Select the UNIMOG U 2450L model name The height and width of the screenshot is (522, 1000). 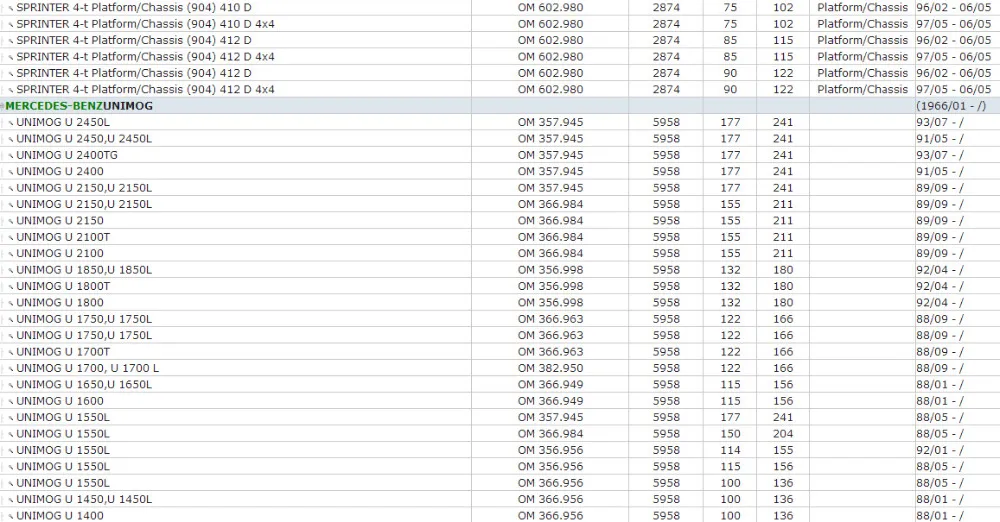click(62, 122)
